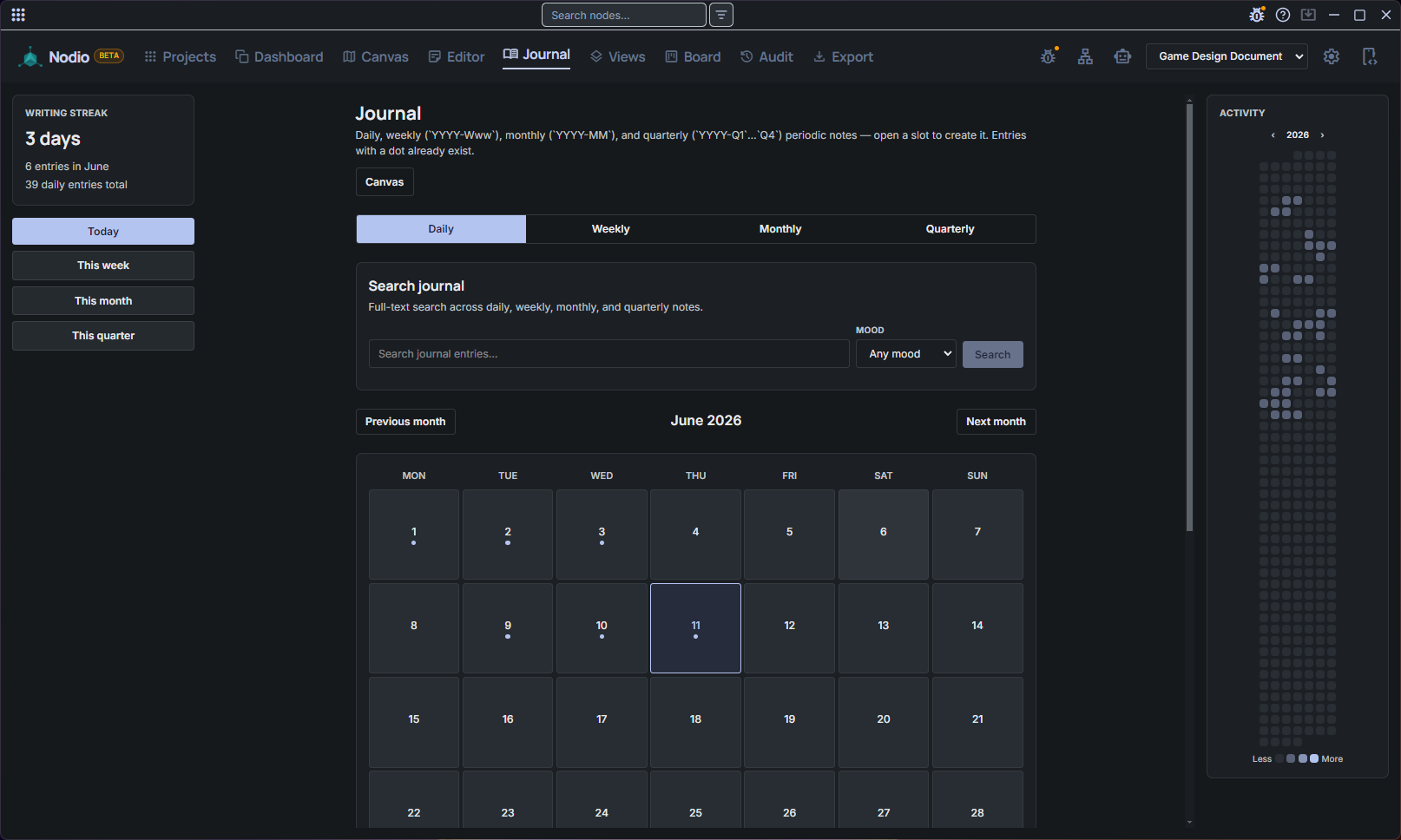Go to Previous month
The height and width of the screenshot is (840, 1401).
coord(405,422)
